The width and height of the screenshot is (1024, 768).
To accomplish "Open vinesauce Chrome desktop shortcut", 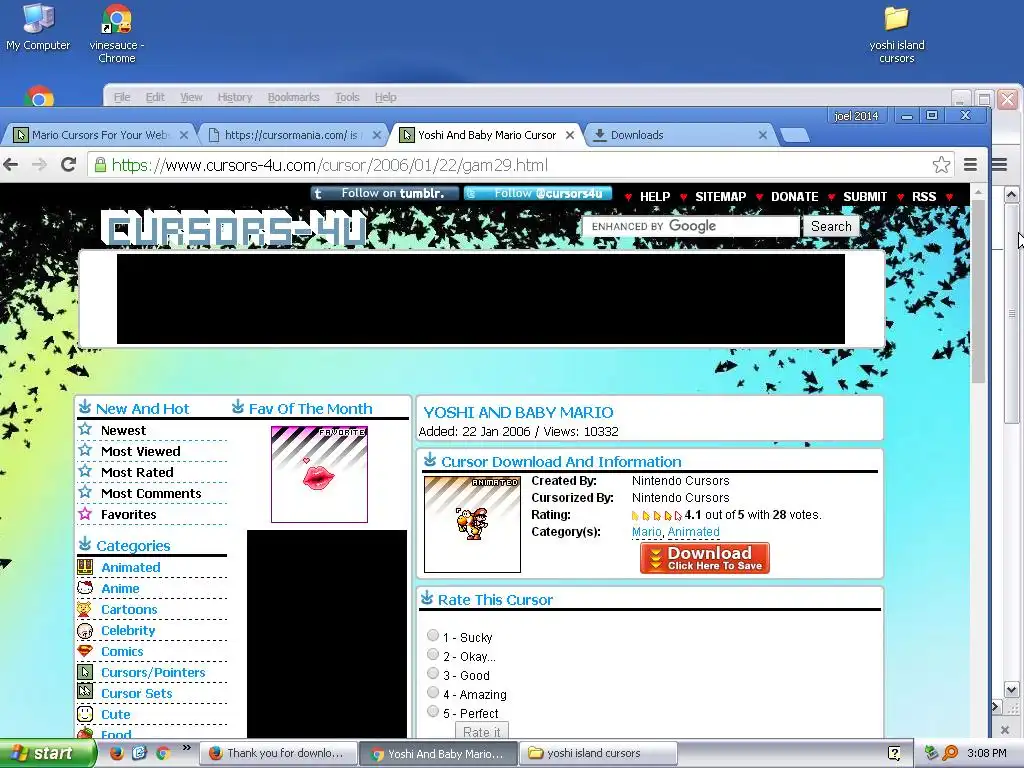I will coord(117,33).
